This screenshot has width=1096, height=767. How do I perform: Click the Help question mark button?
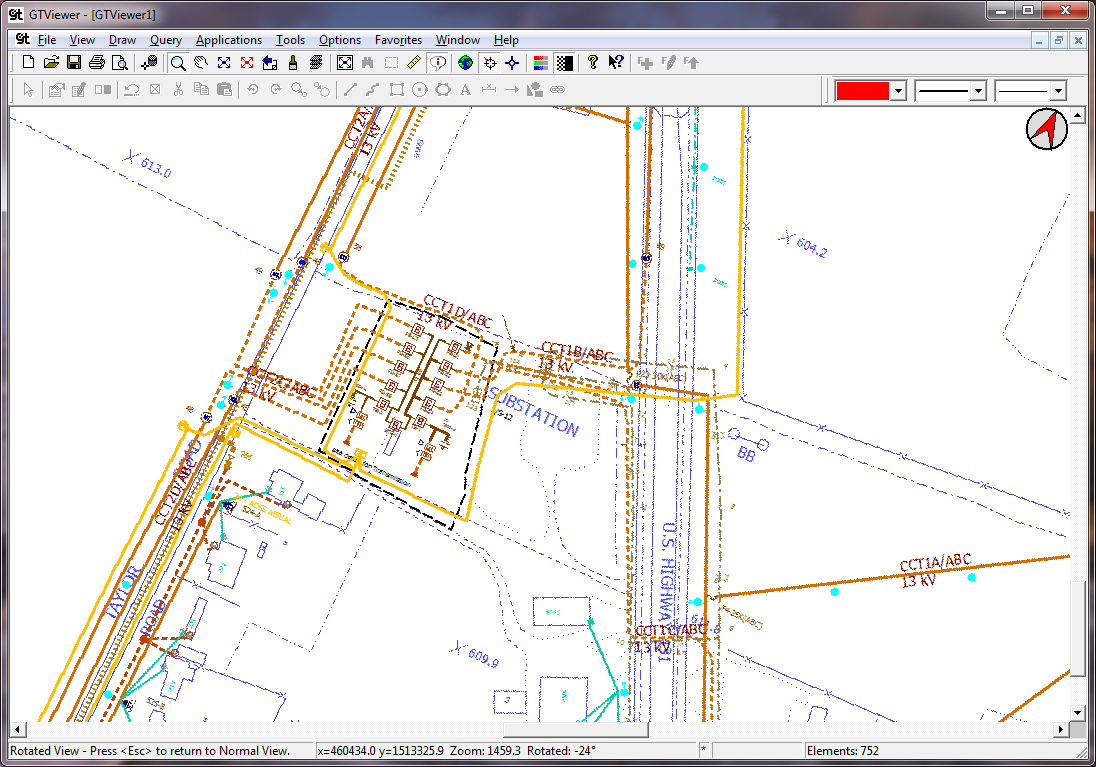[593, 62]
